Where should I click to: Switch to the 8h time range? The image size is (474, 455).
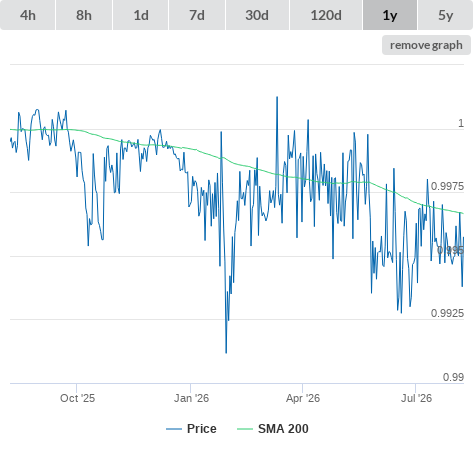84,15
